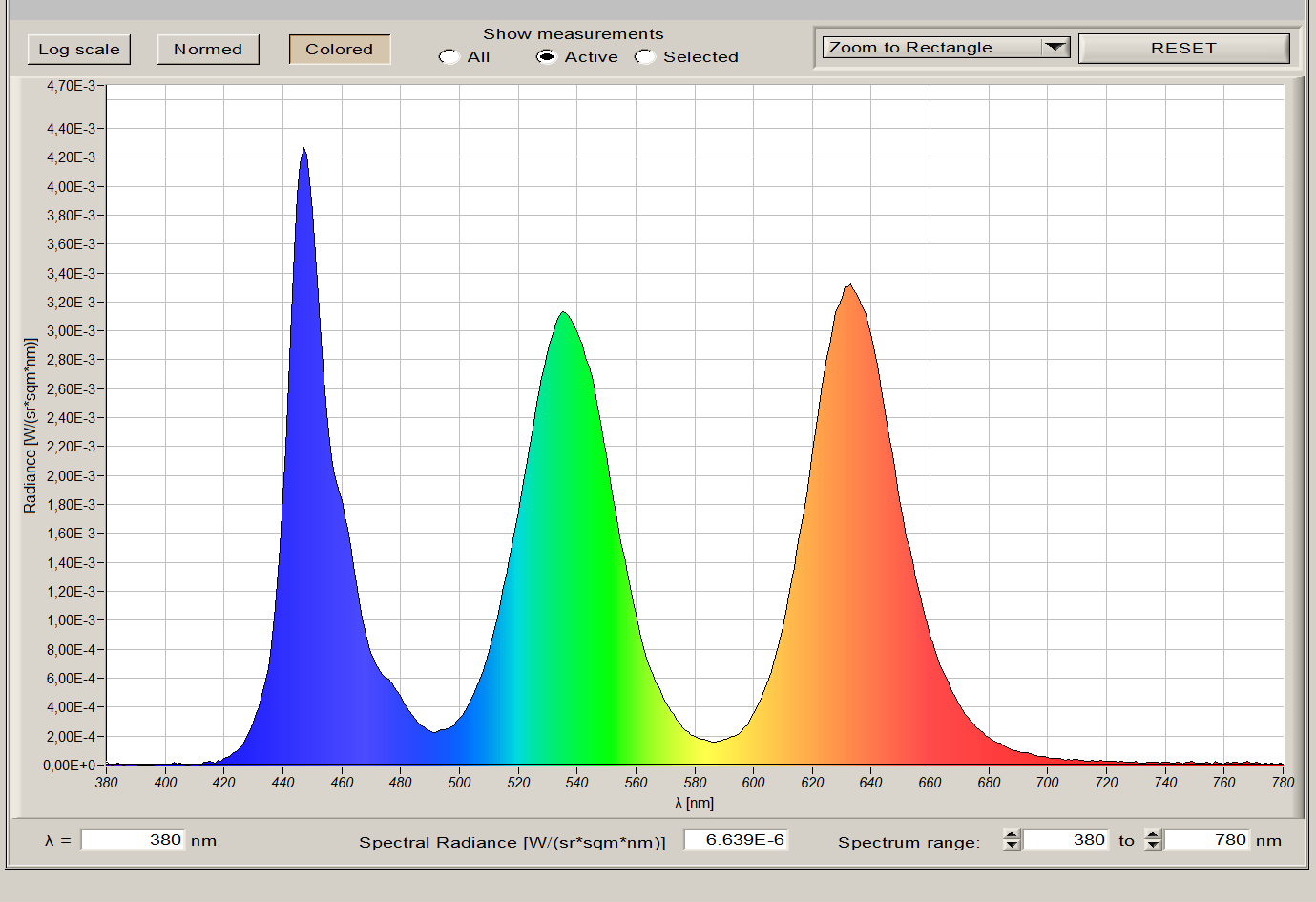Screen dimensions: 1316x902
Task: Click the 'Show measurements' label
Action: click(x=573, y=34)
